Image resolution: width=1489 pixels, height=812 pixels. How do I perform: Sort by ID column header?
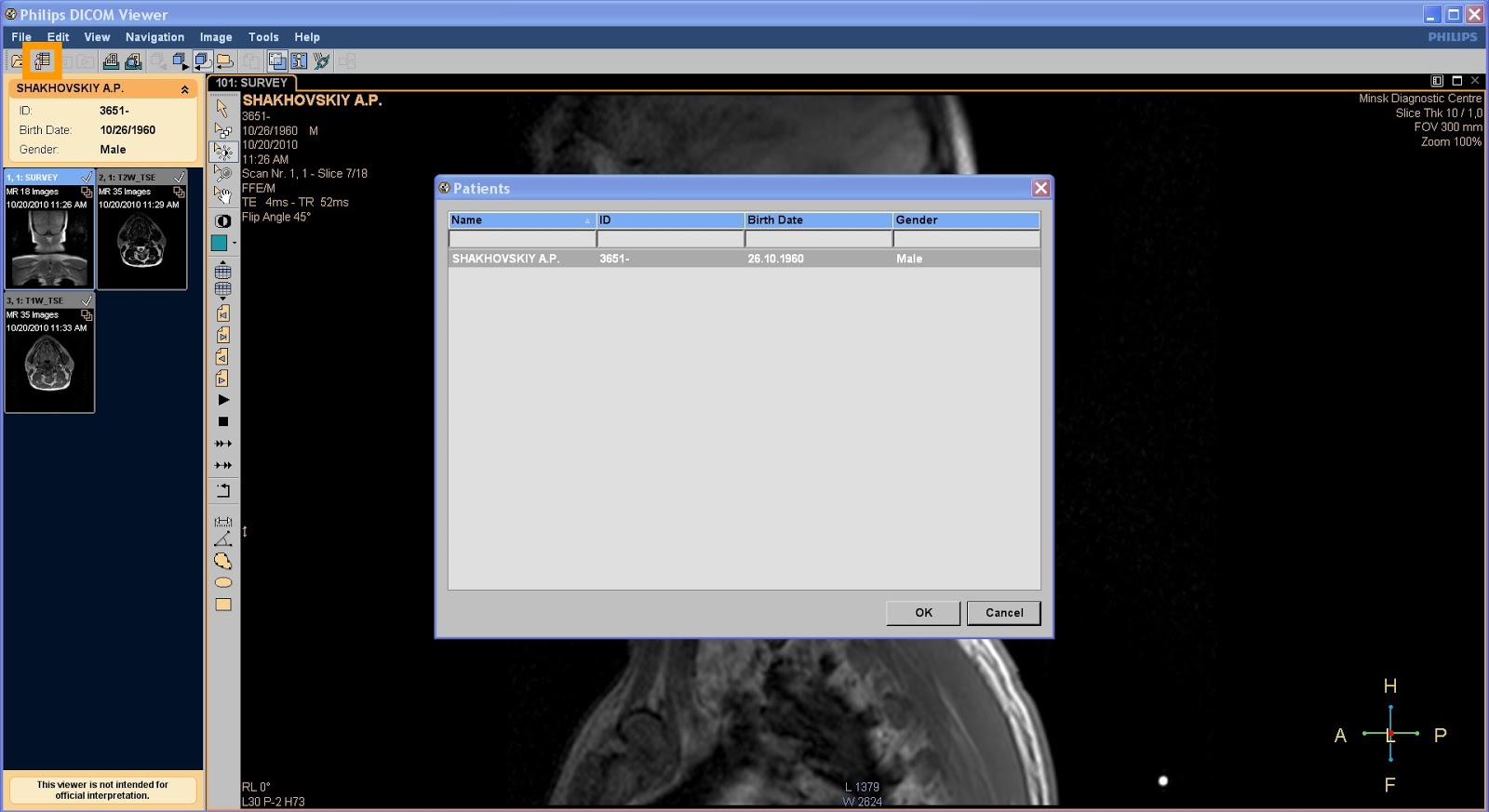670,220
